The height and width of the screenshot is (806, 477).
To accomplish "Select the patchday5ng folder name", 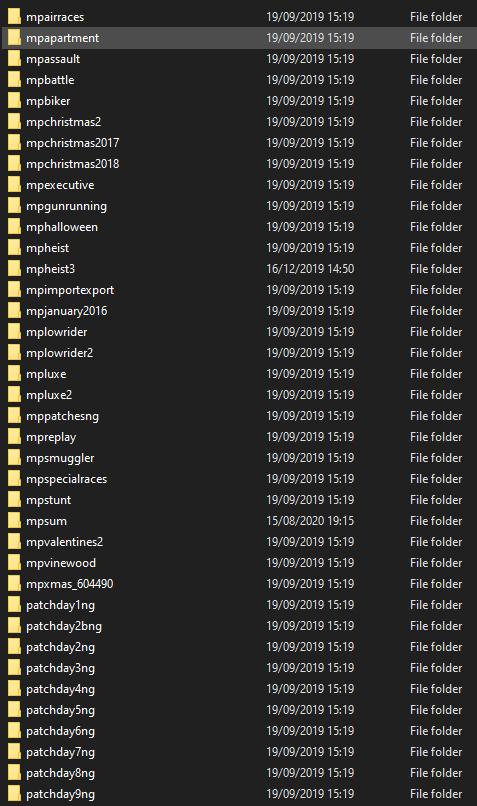I will pyautogui.click(x=60, y=710).
